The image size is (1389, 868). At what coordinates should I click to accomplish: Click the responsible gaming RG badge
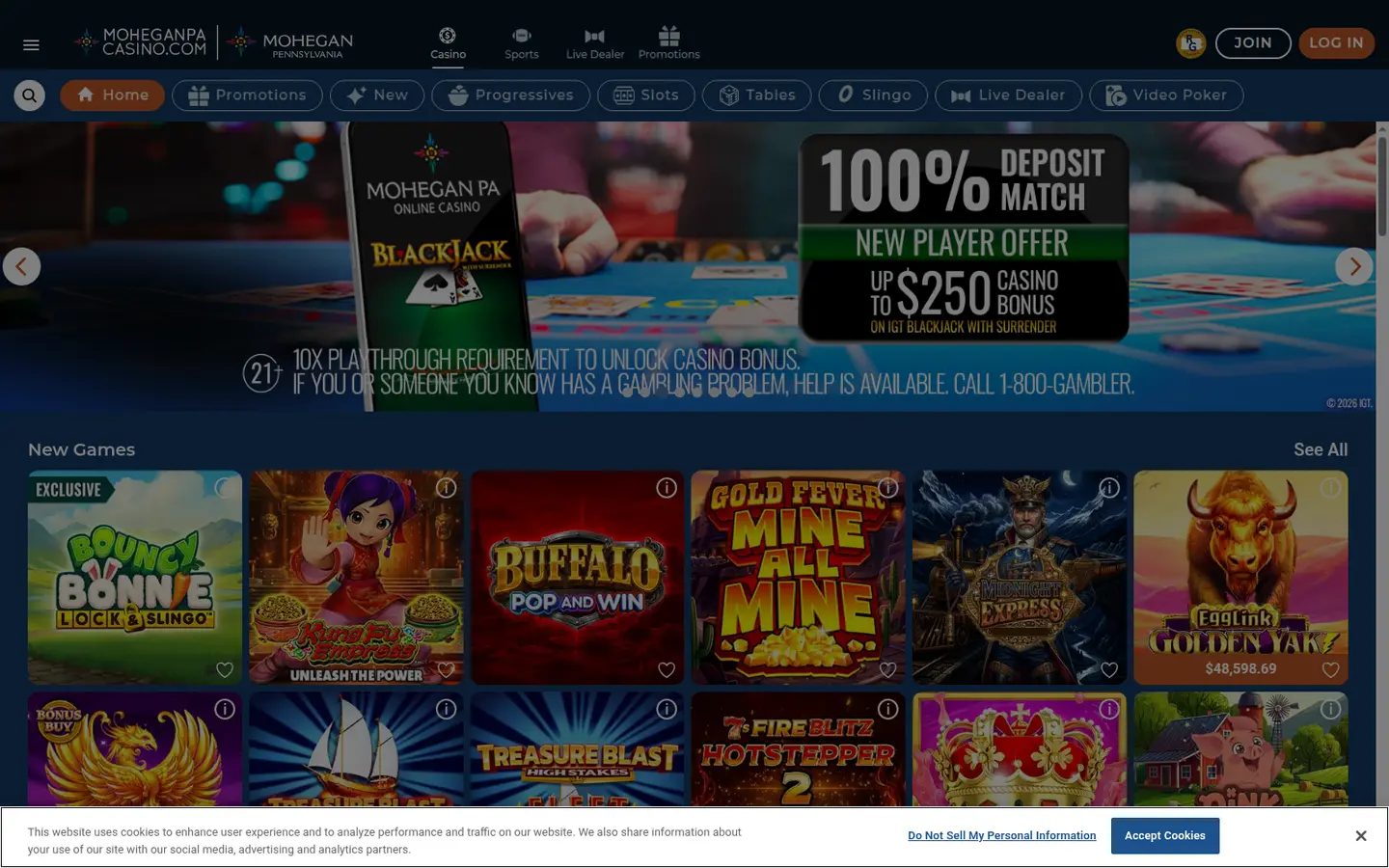pyautogui.click(x=1190, y=43)
